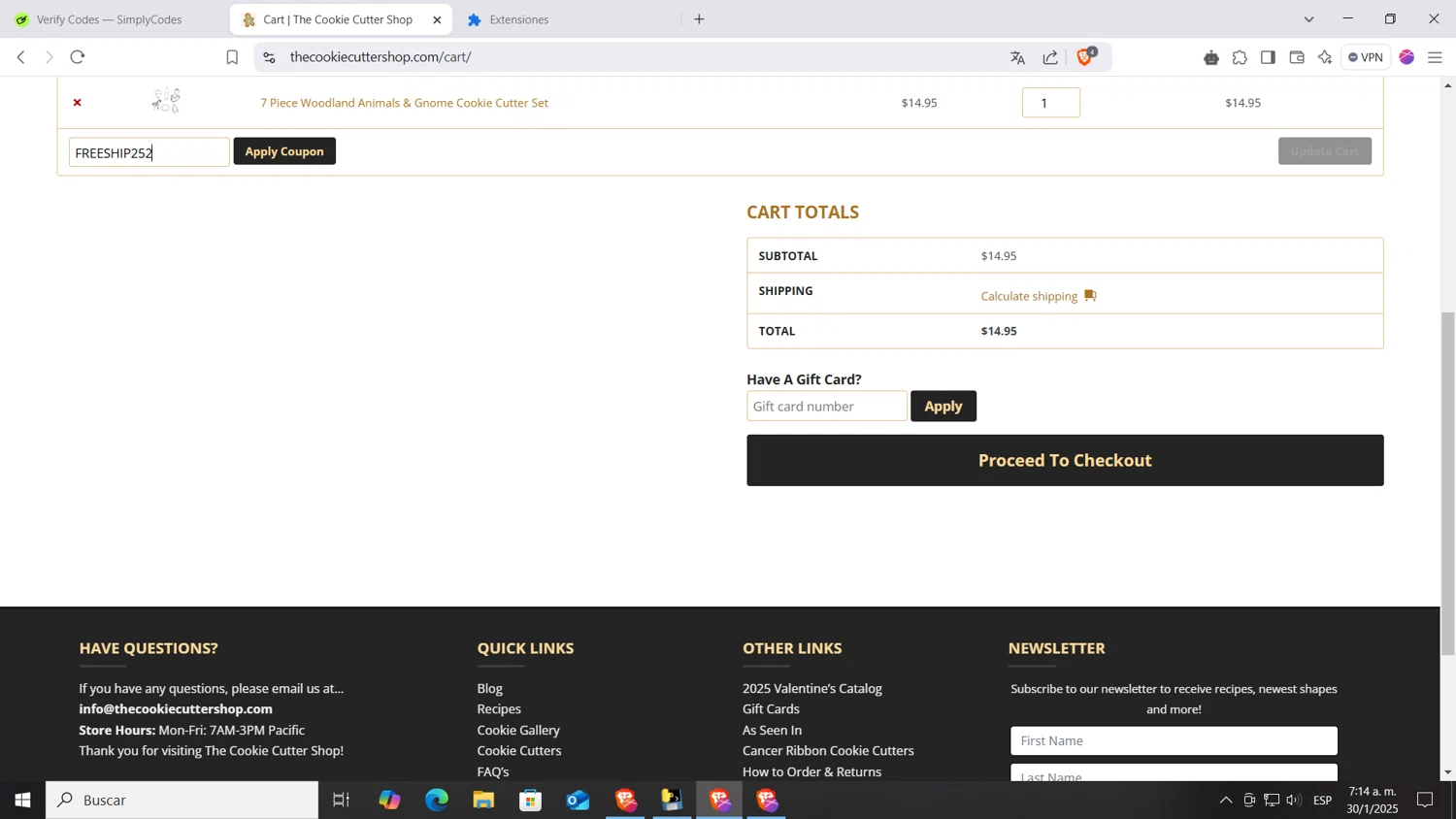Remove Woodland Animals item with red X
This screenshot has height=819, width=1456.
click(78, 102)
